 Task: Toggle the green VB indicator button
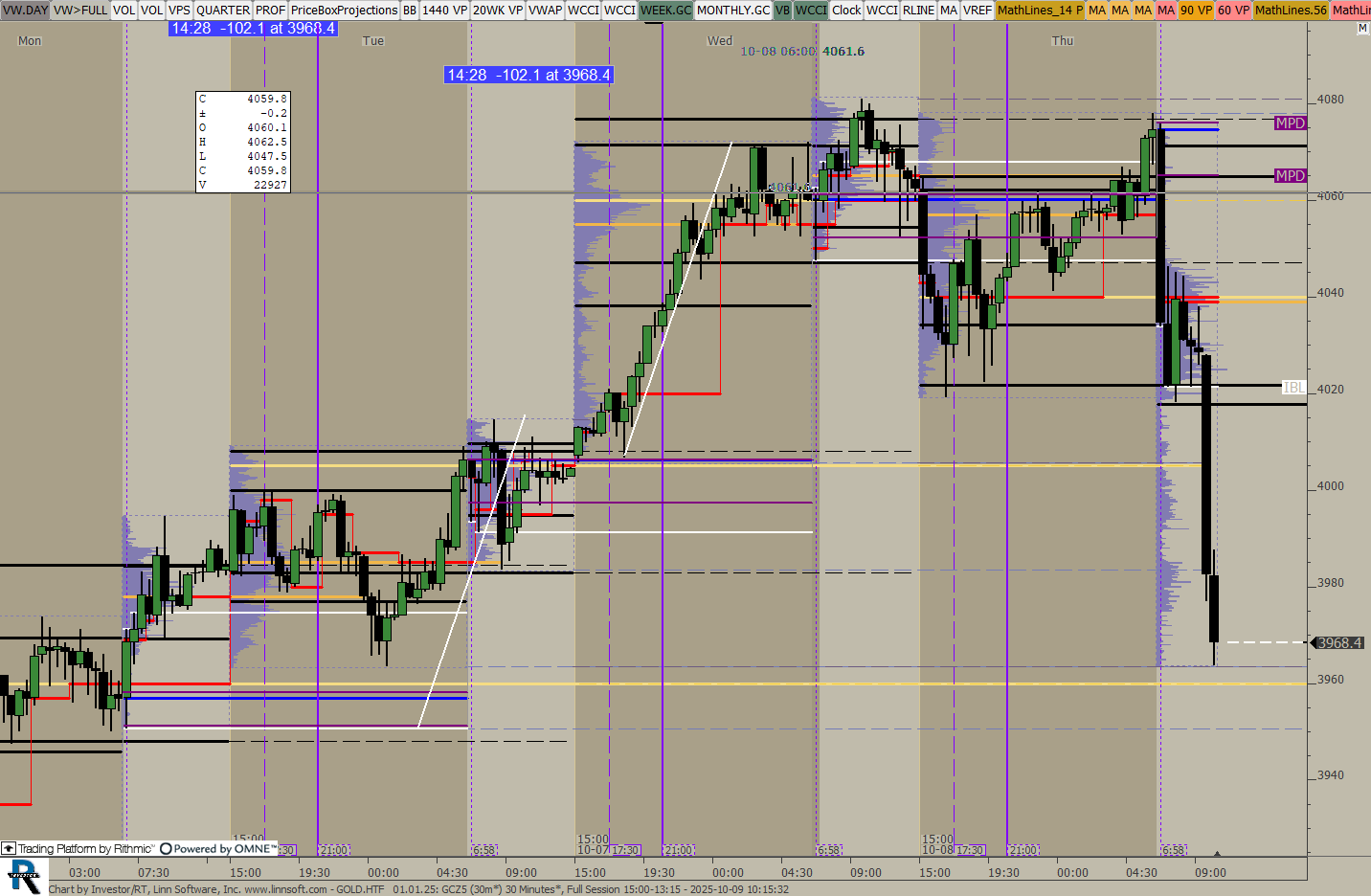(782, 10)
